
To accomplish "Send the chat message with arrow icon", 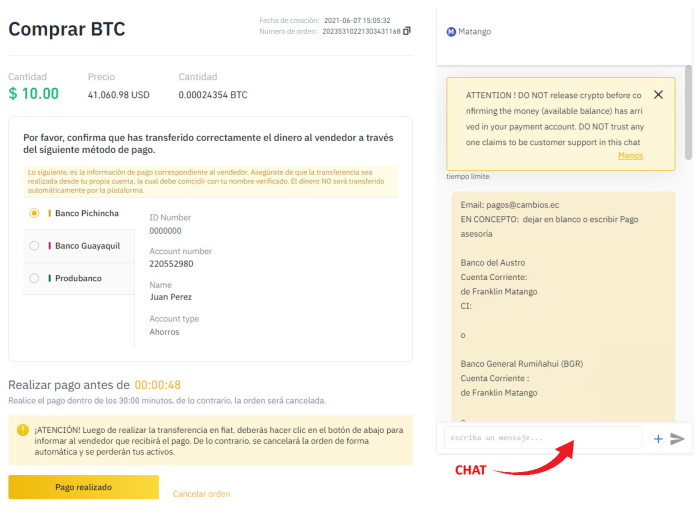I will coord(677,439).
